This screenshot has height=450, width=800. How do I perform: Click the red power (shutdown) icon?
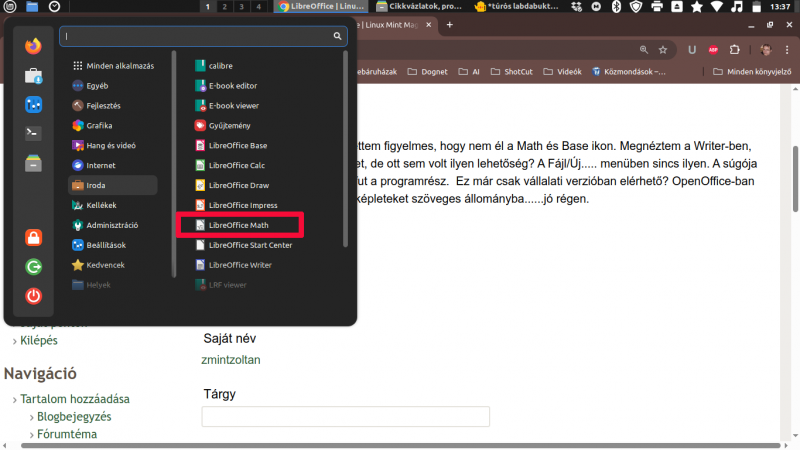[33, 296]
